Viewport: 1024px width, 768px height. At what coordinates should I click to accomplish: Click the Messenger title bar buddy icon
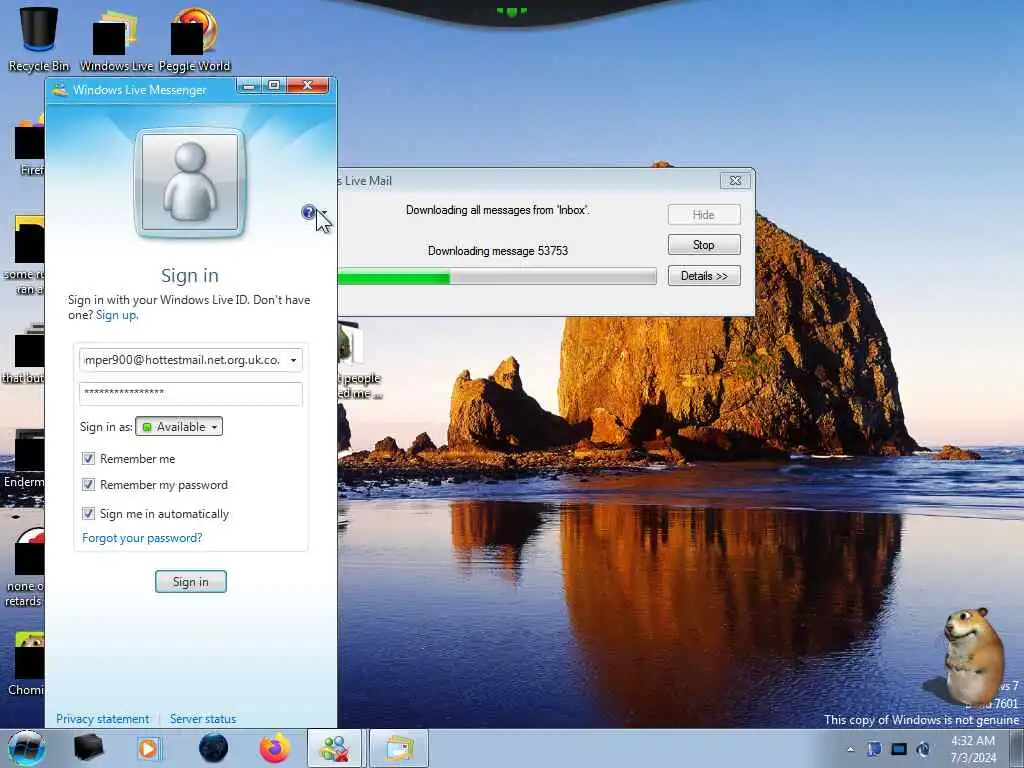tap(60, 89)
